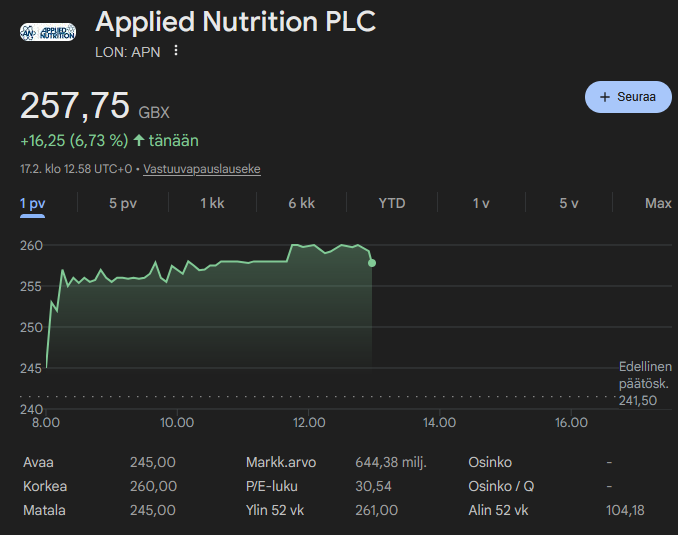Switch to the Max time range

click(658, 203)
